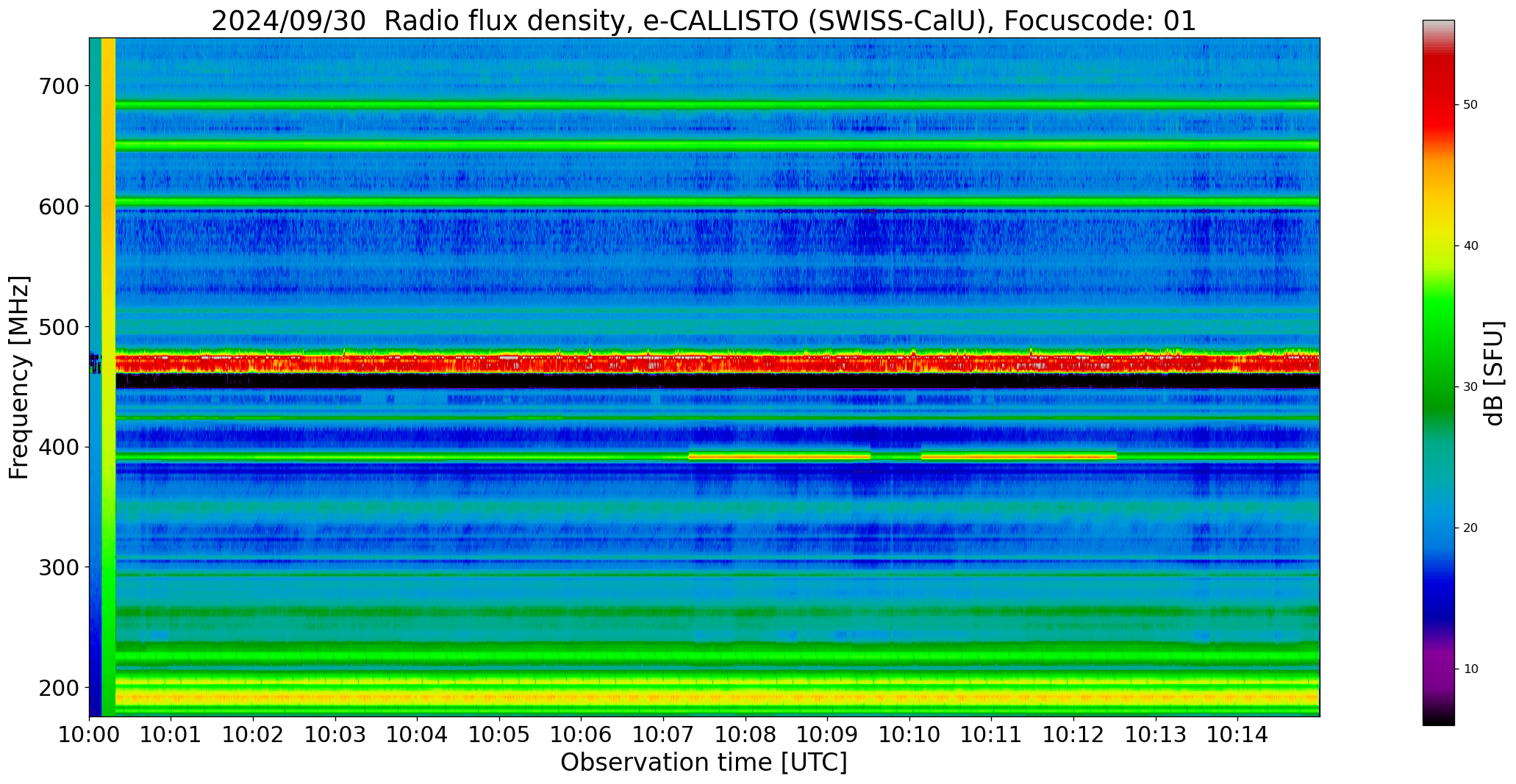Click the green horizontal line near 650 MHz
The image size is (1516, 784).
(717, 145)
